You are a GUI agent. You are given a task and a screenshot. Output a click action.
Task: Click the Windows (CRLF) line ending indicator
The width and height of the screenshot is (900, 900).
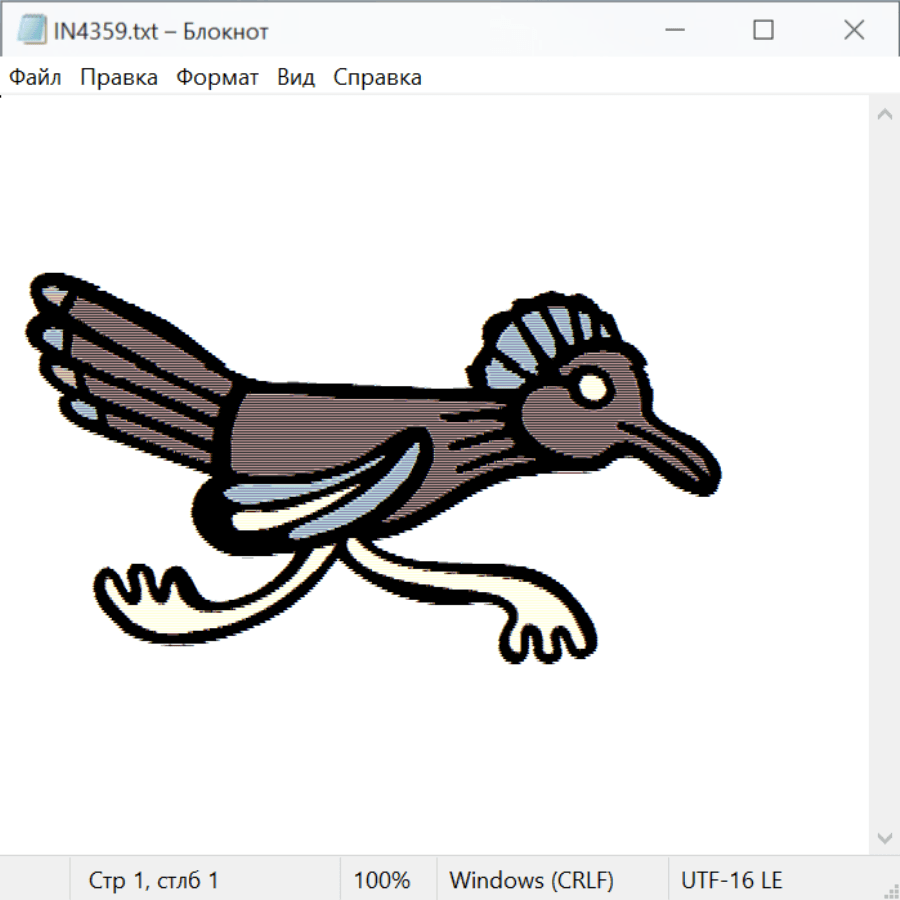(531, 881)
